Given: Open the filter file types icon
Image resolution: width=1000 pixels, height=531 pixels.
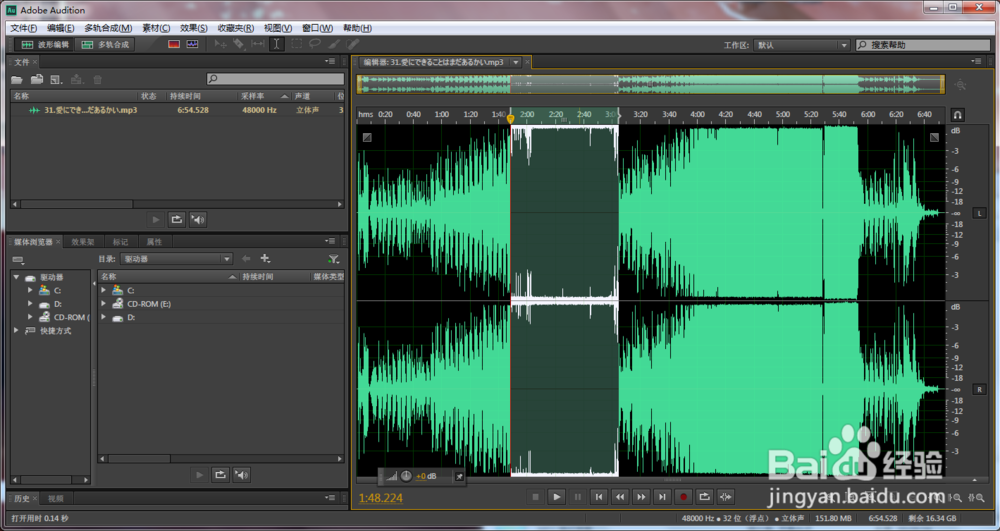Looking at the screenshot, I should pos(334,259).
